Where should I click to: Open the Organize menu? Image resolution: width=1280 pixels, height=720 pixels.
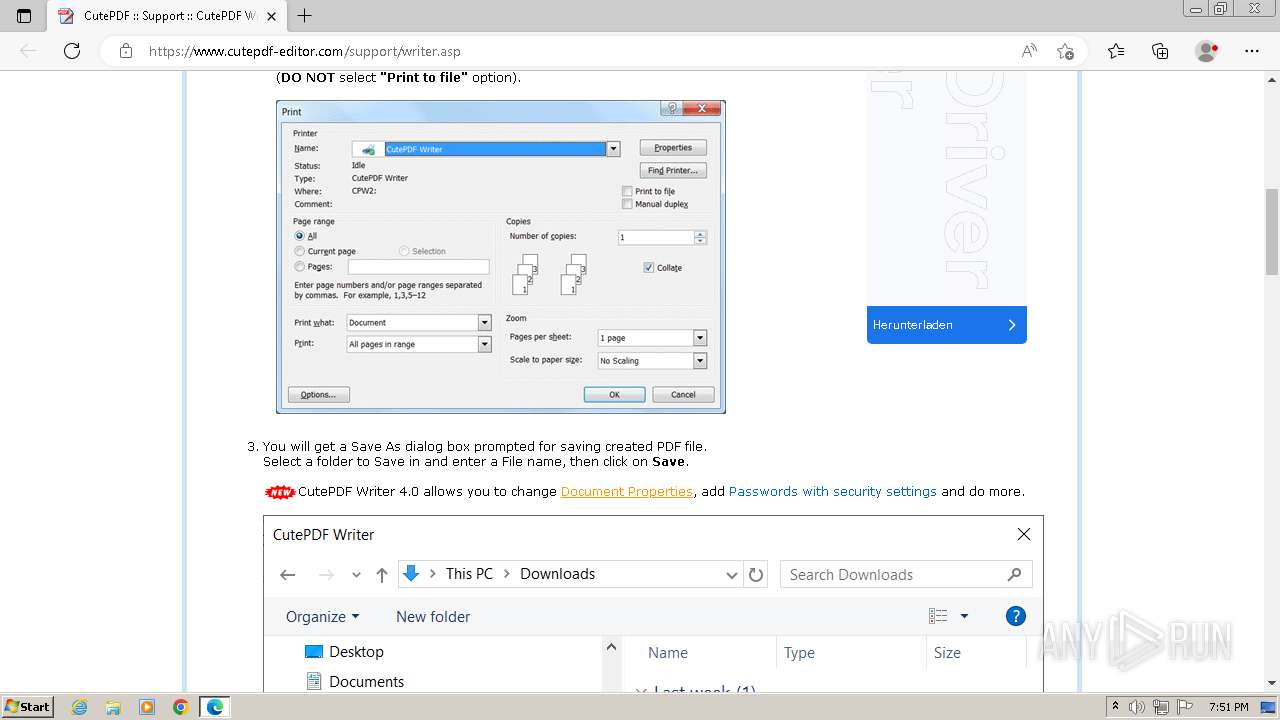(x=322, y=617)
